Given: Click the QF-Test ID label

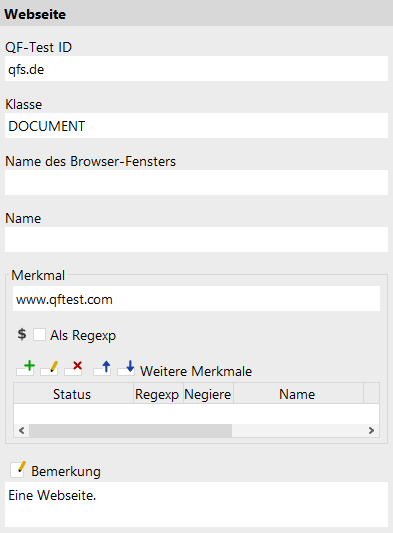Looking at the screenshot, I should coord(38,47).
